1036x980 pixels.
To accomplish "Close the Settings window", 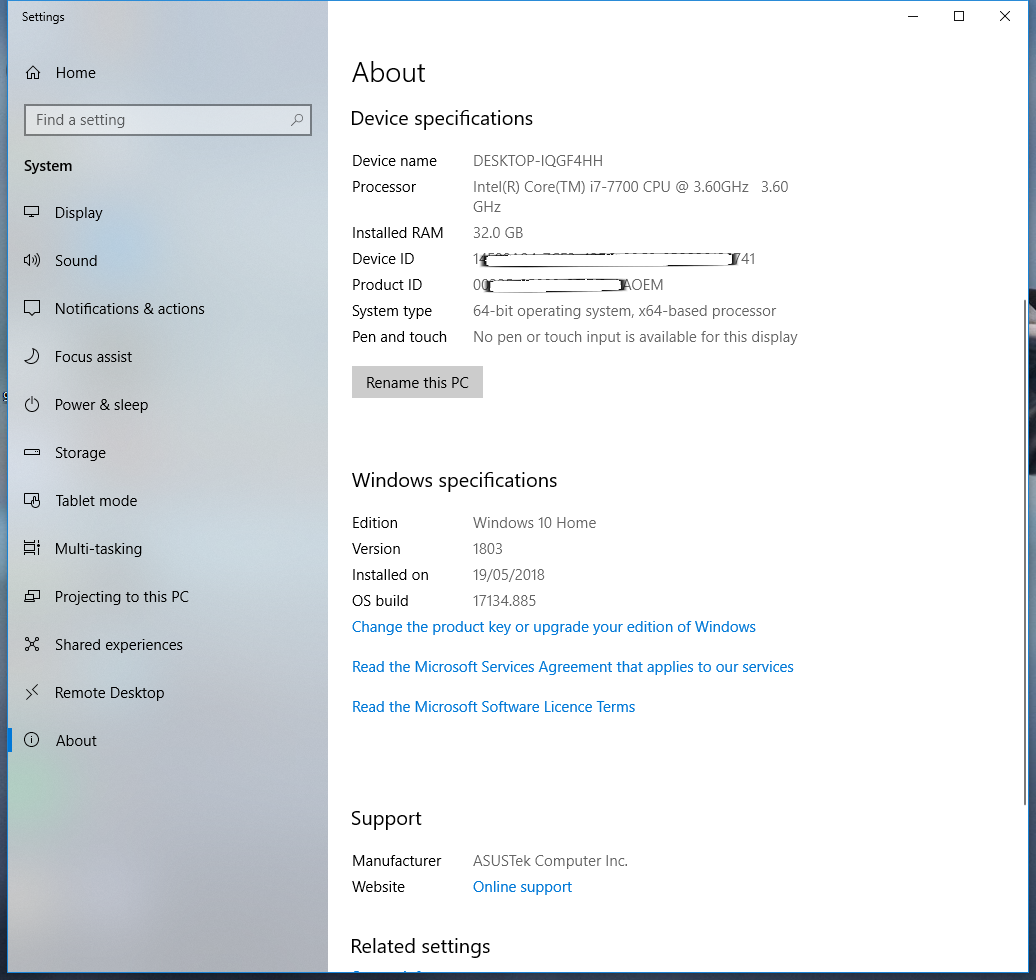I will (x=1005, y=17).
